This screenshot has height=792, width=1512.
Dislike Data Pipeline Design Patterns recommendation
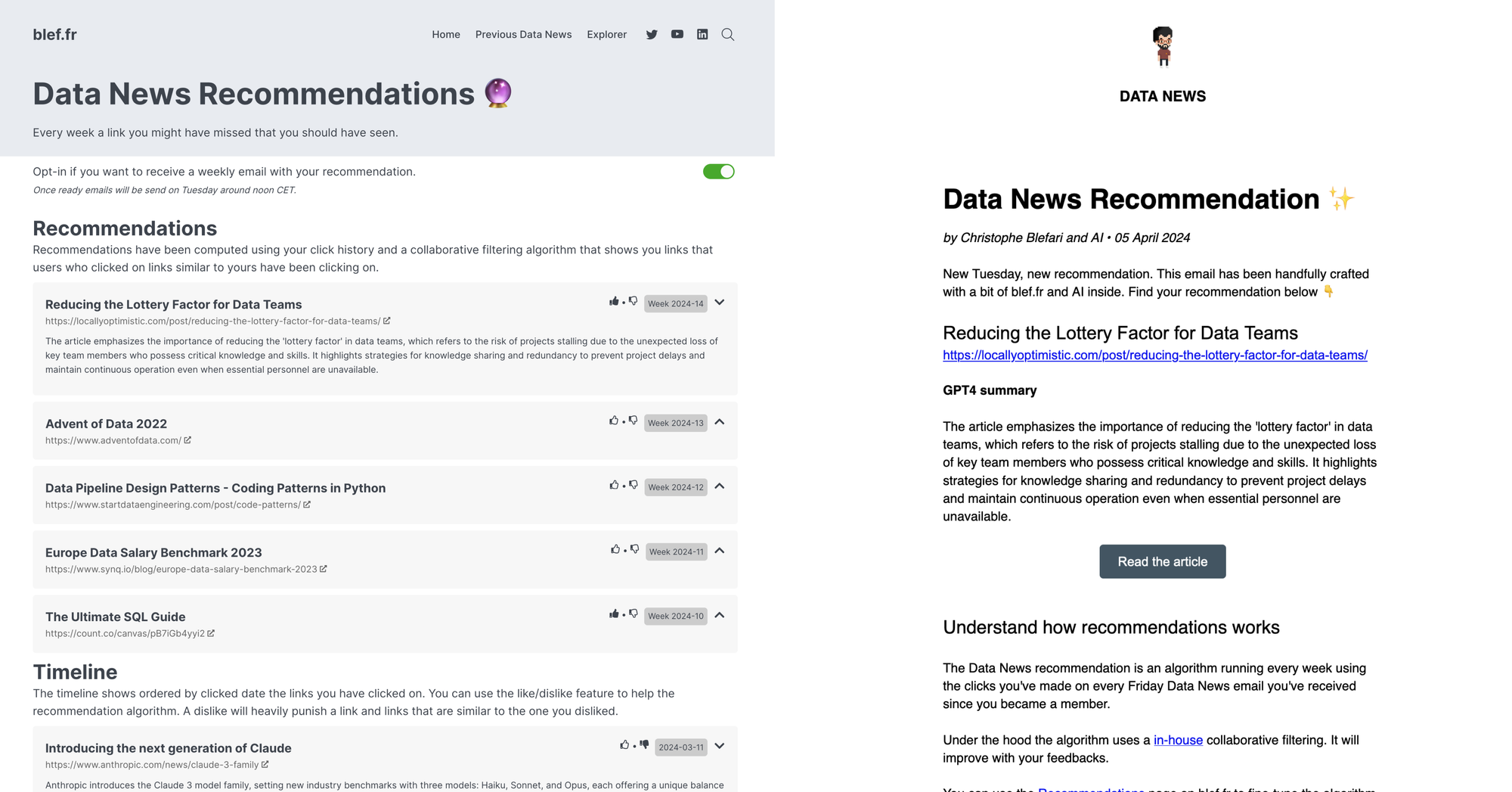point(634,486)
